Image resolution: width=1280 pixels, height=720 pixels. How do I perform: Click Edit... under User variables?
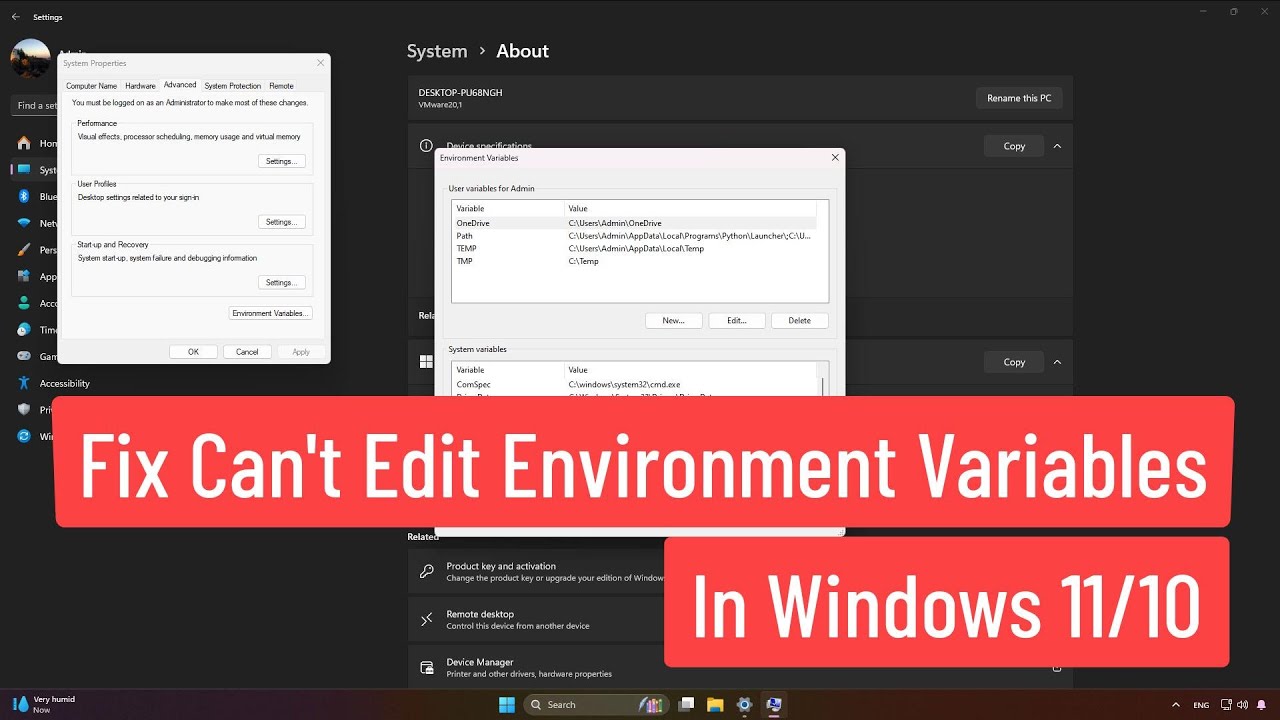click(x=737, y=321)
